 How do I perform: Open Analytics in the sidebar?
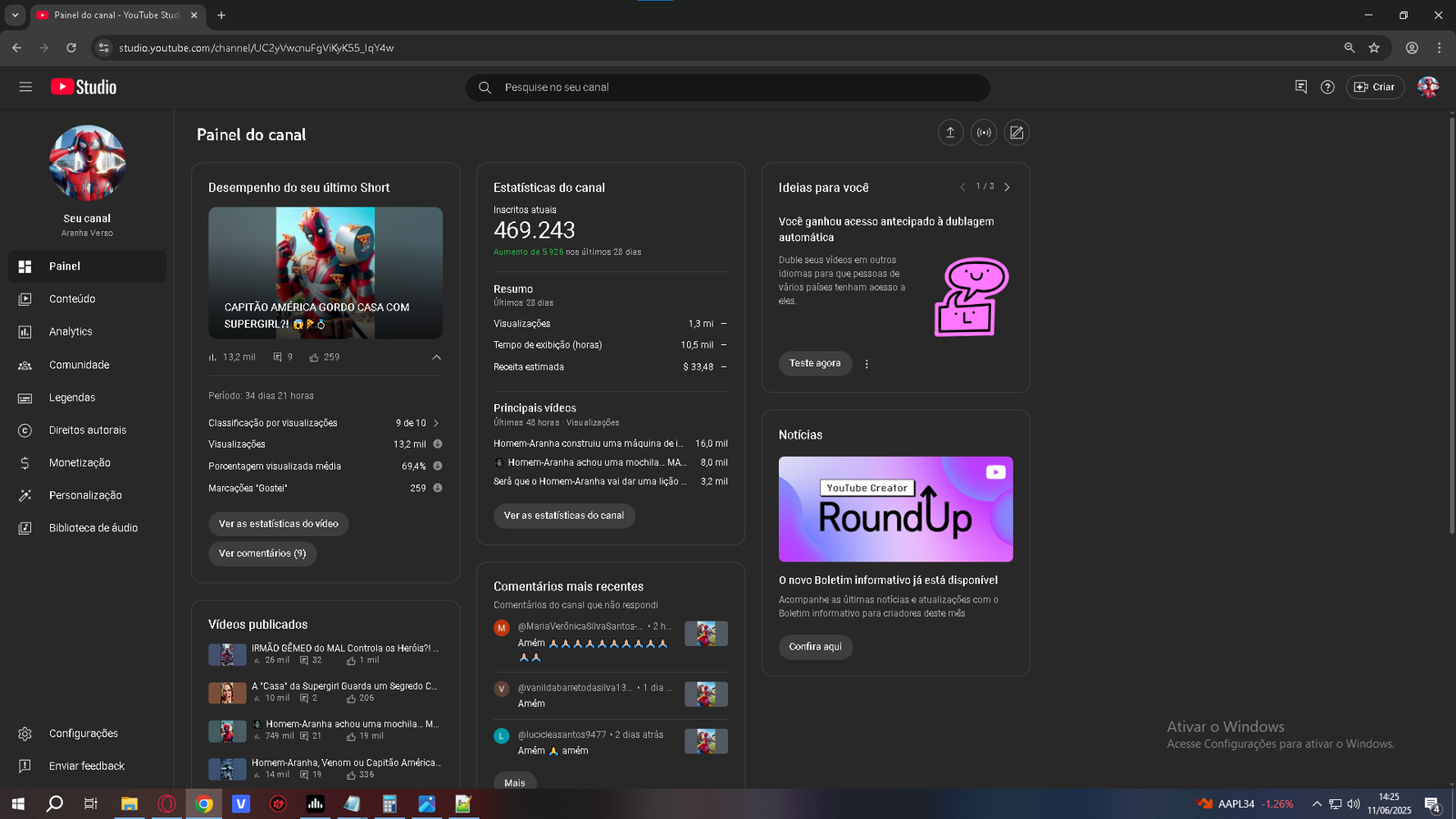(87, 332)
